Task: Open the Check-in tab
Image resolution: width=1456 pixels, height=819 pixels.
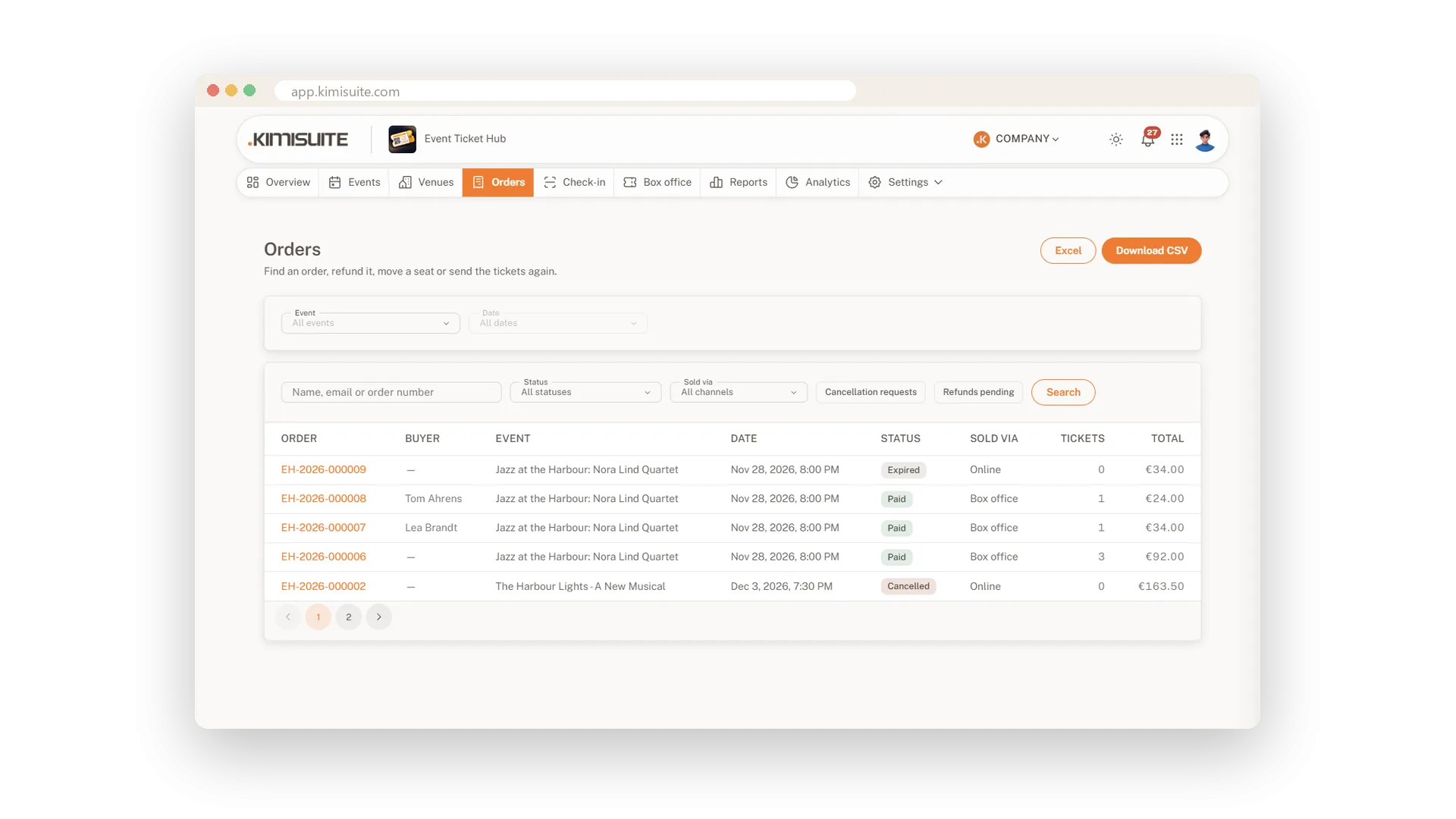Action: click(574, 183)
